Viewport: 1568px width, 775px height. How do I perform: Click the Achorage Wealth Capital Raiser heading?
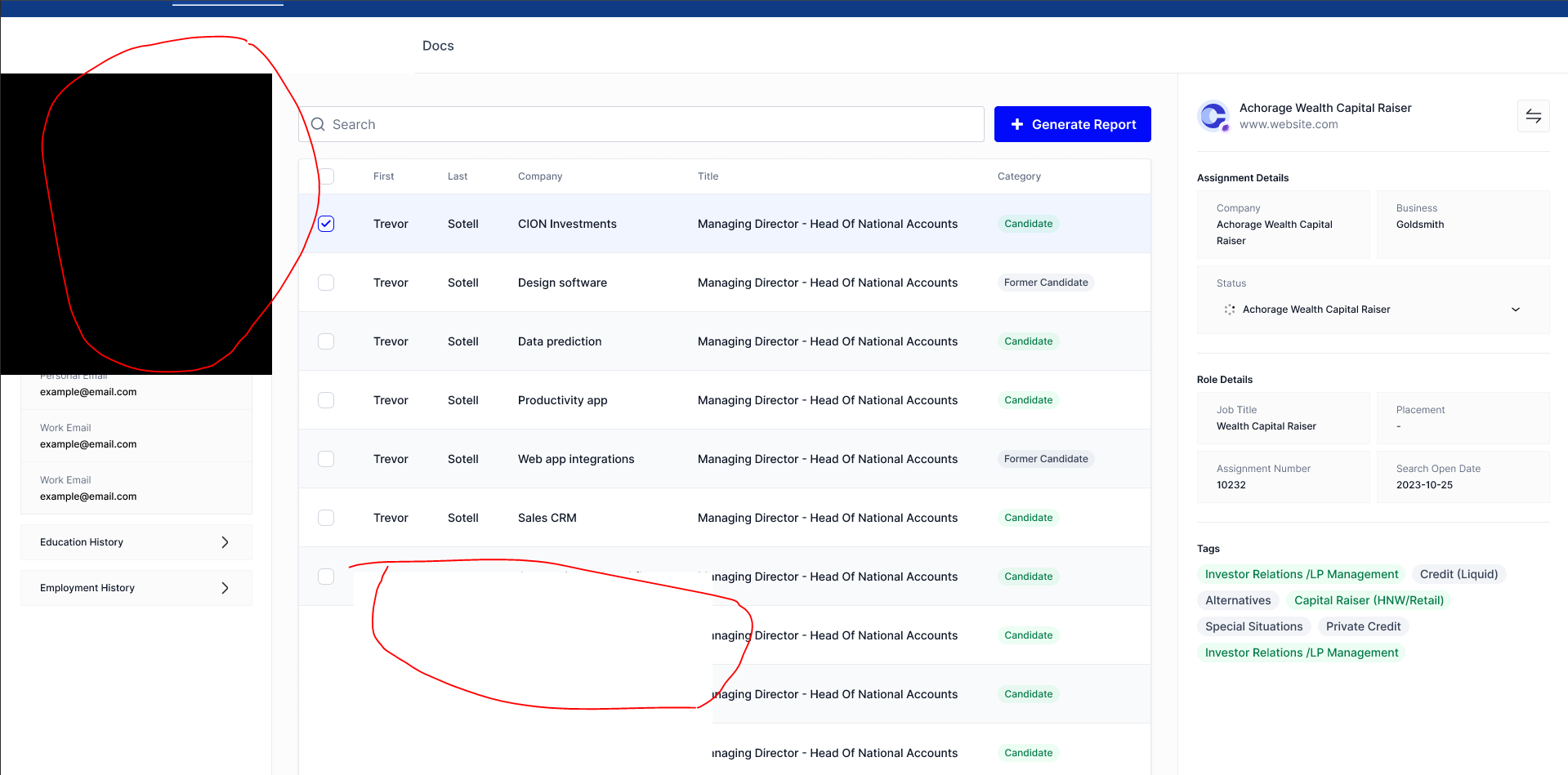[1325, 108]
